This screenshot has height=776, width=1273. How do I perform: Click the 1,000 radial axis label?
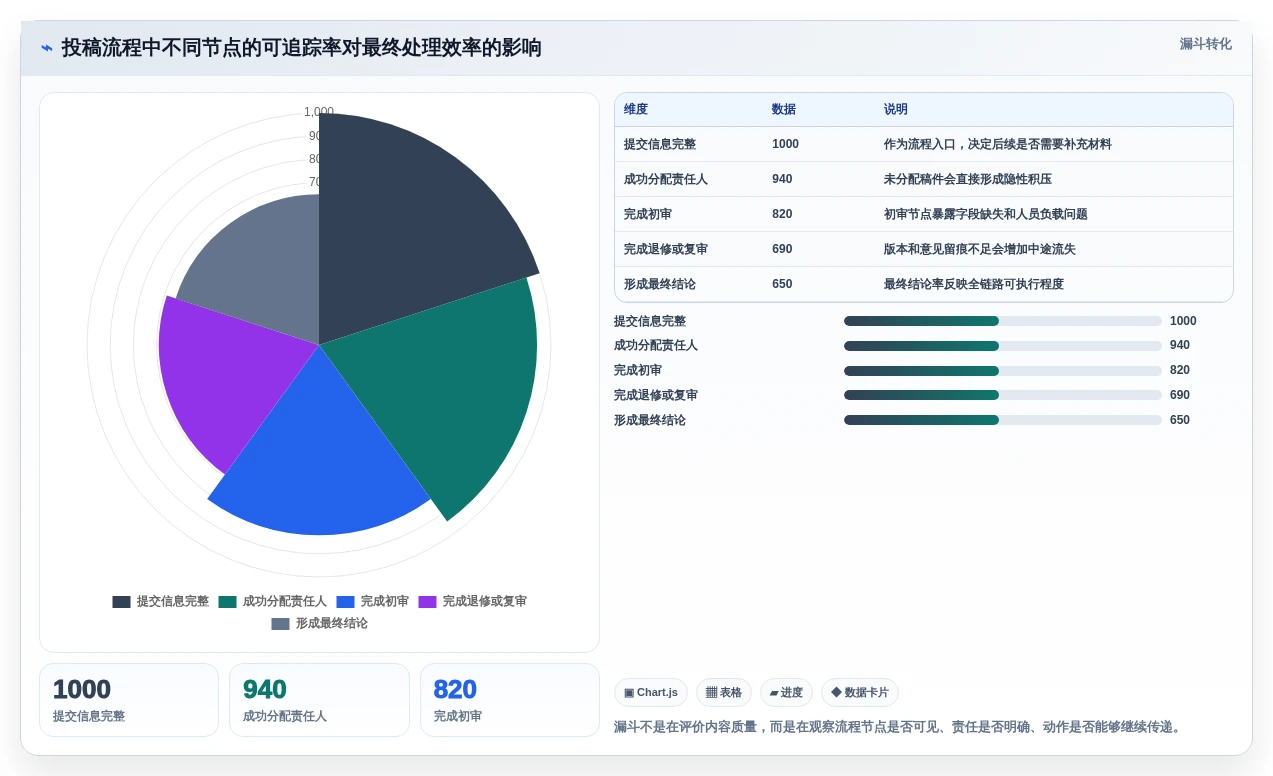pyautogui.click(x=319, y=112)
